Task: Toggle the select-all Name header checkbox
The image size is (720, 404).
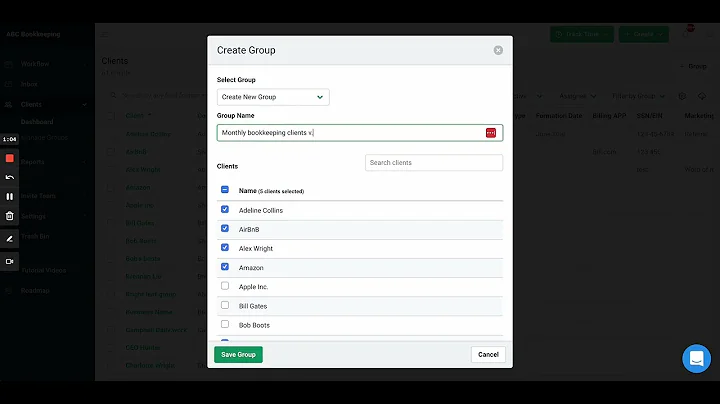Action: [225, 190]
